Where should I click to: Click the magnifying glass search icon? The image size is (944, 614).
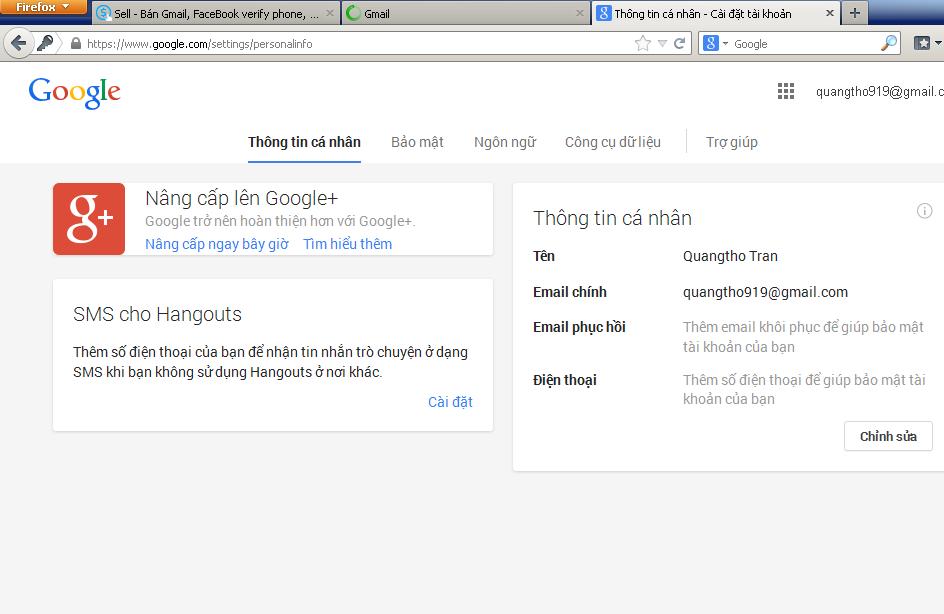889,43
